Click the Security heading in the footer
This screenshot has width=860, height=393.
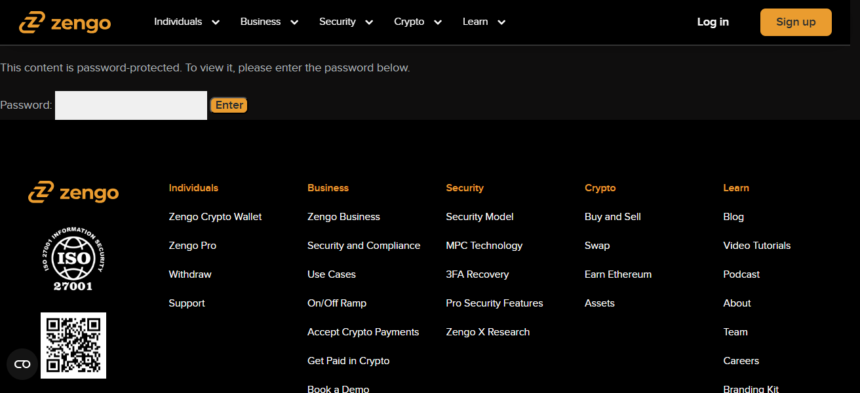click(x=465, y=188)
